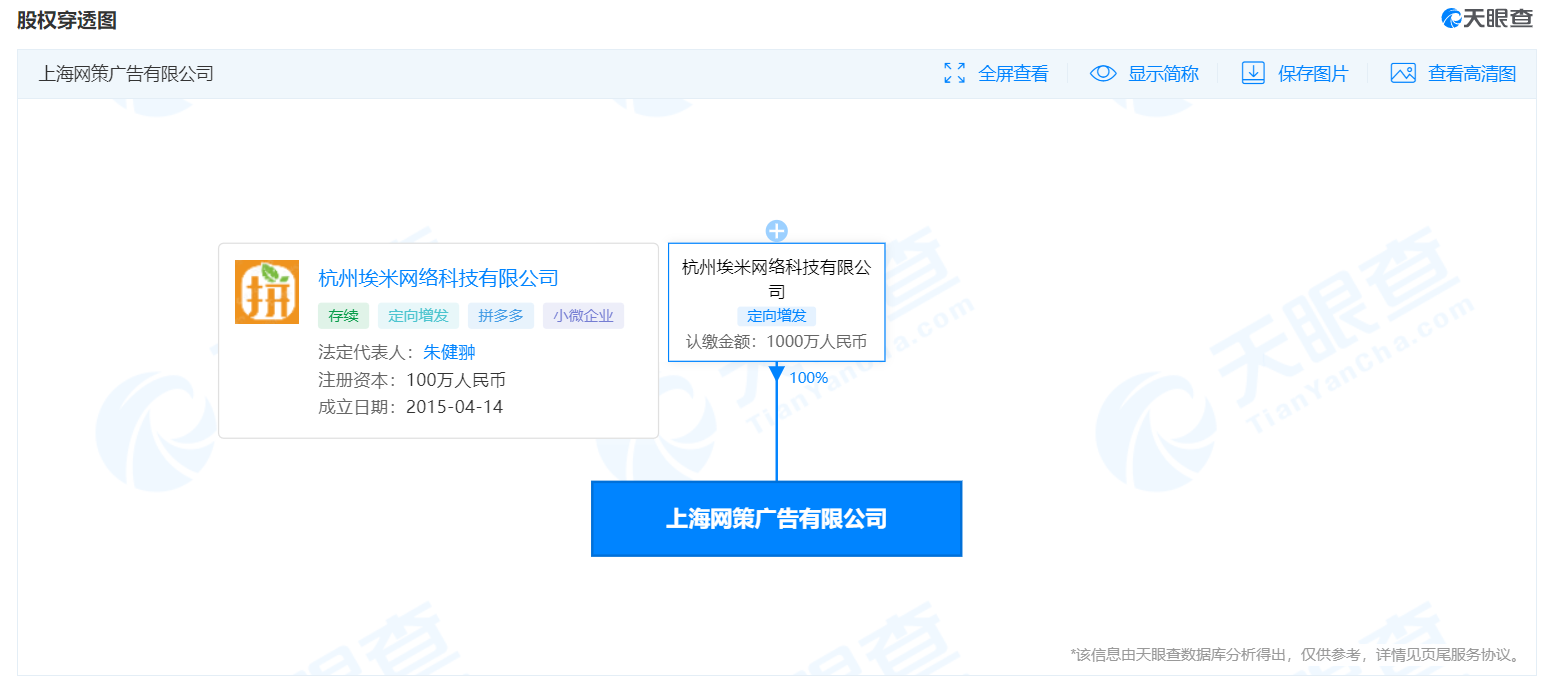Click the 拼多多 tag
1552x693 pixels.
pos(500,316)
